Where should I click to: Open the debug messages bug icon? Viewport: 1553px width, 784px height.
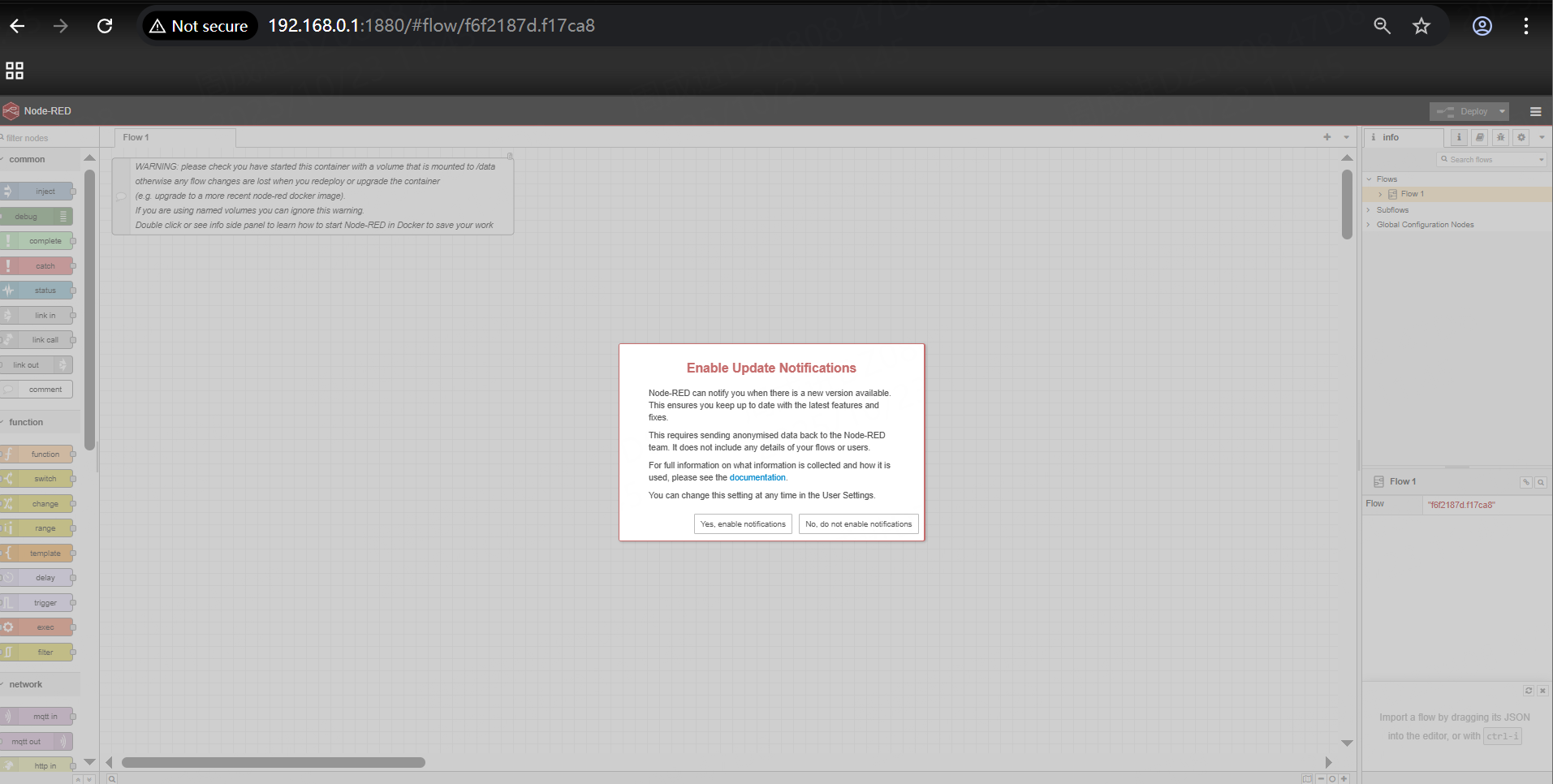click(1500, 137)
